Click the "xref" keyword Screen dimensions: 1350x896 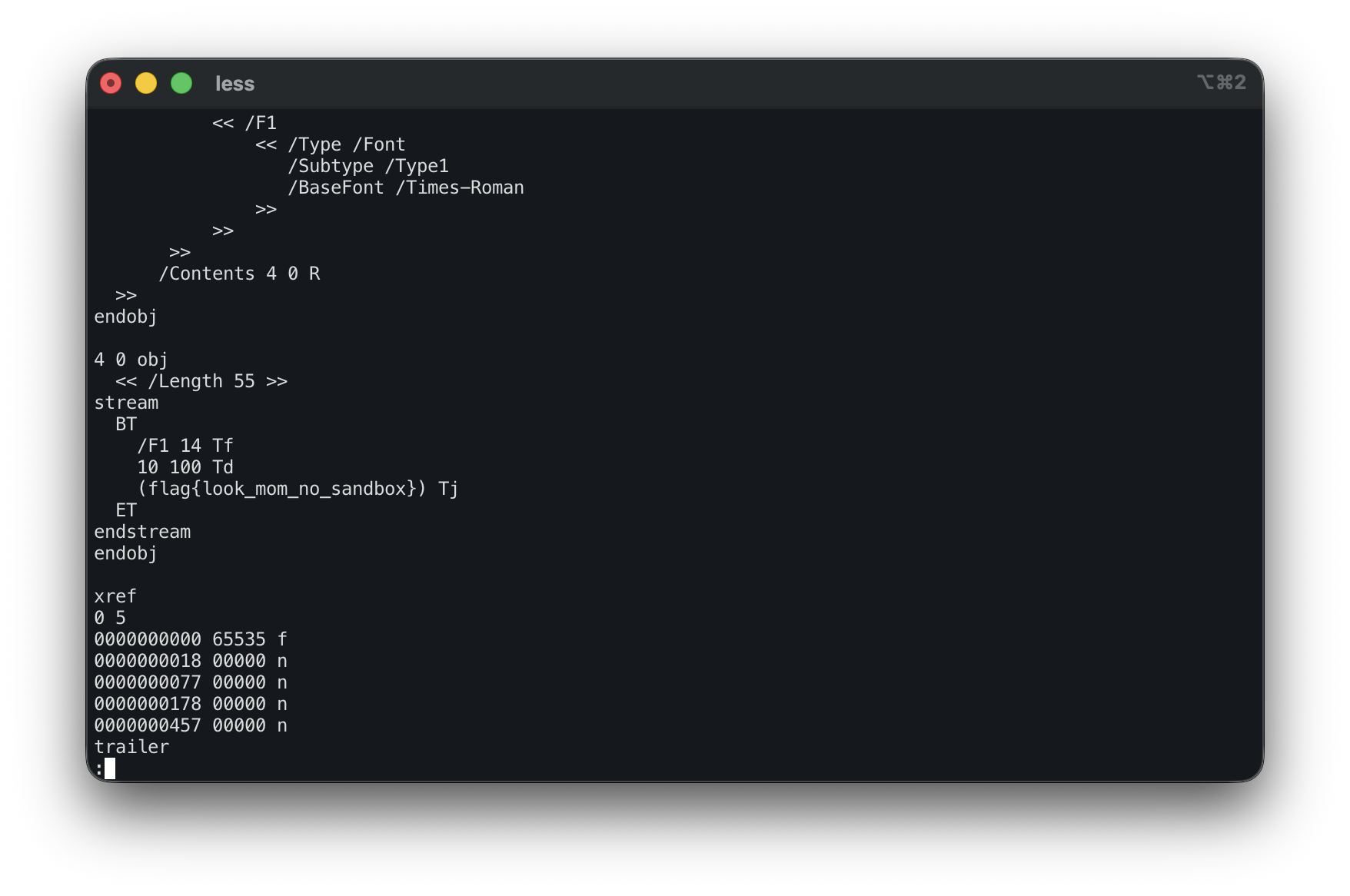pos(115,596)
